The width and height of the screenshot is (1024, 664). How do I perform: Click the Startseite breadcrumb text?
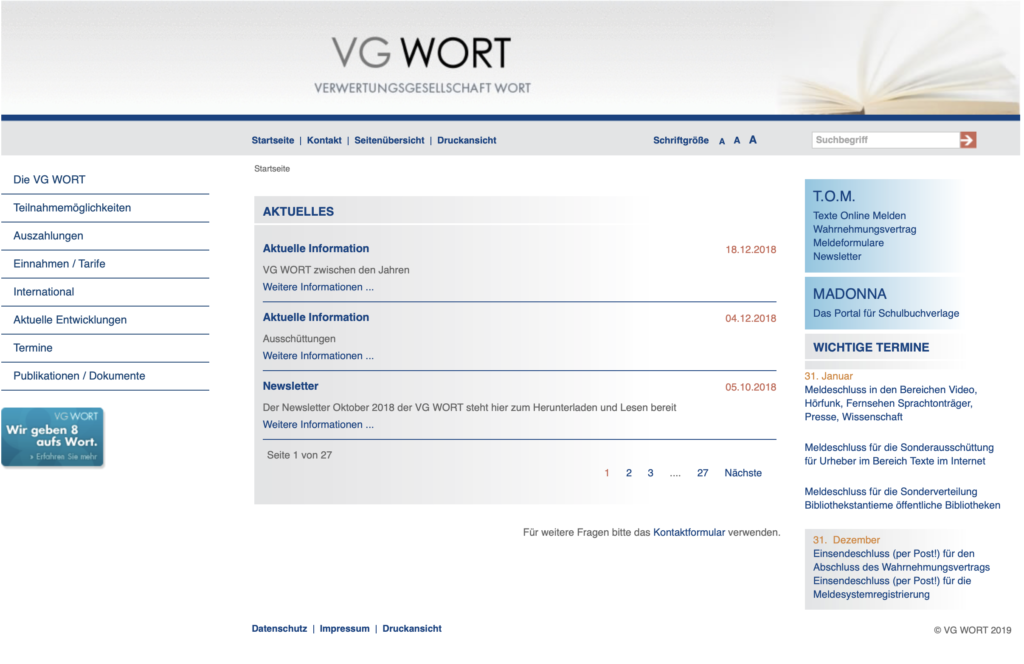point(272,169)
